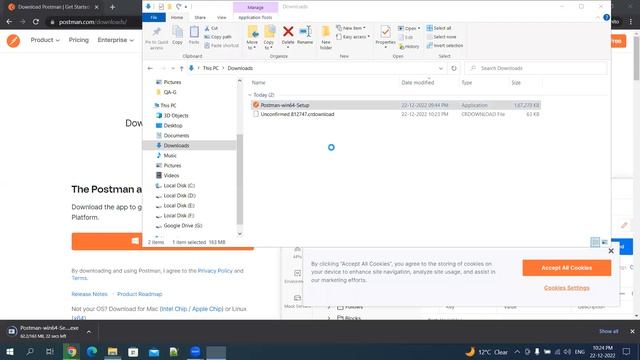Open Cookies Settings link

tap(567, 288)
